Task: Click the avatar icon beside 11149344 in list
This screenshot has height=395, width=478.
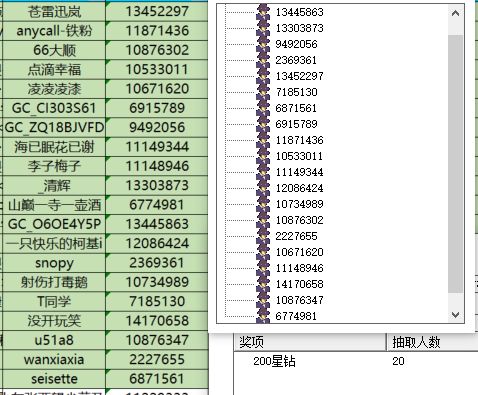Action: coord(263,172)
